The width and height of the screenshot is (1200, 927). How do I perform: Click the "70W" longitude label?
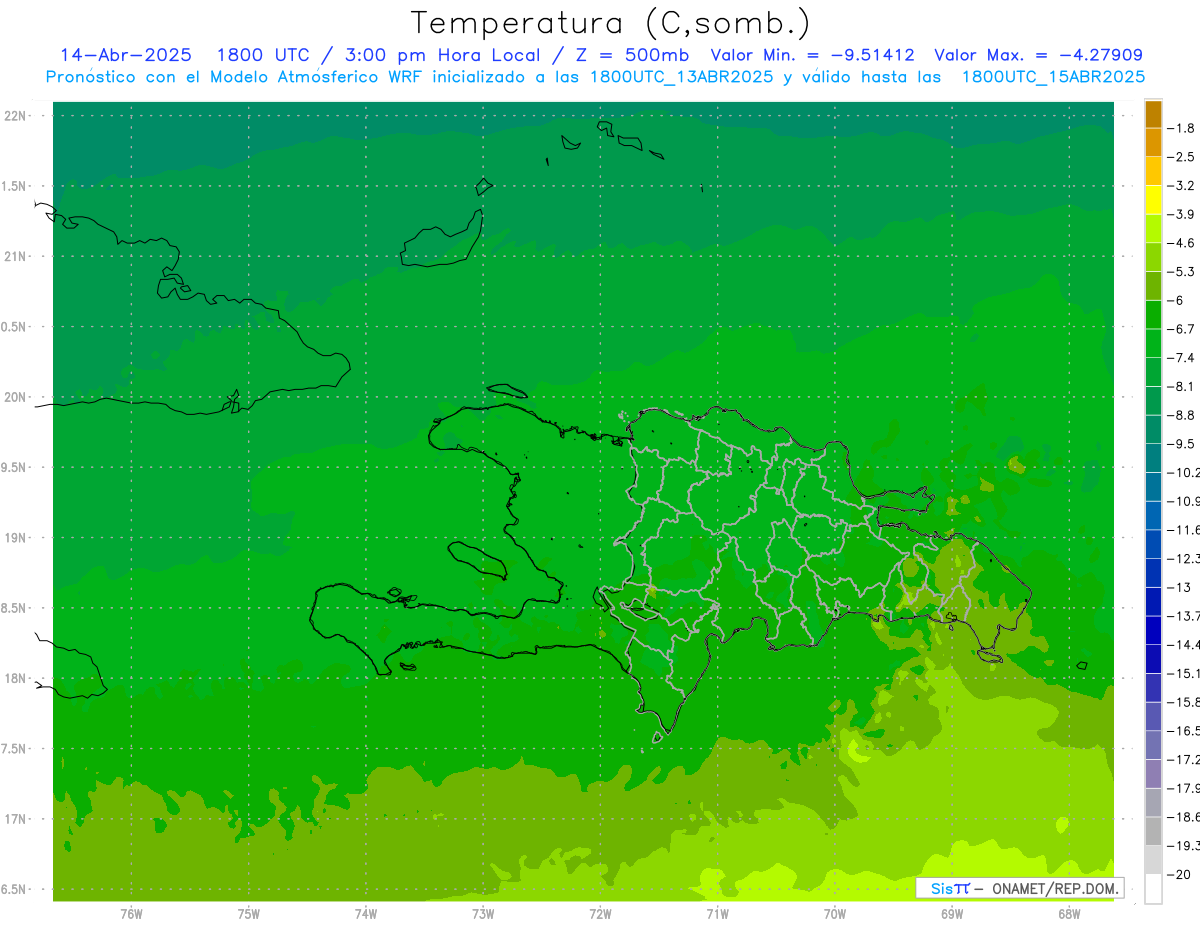coord(835,914)
